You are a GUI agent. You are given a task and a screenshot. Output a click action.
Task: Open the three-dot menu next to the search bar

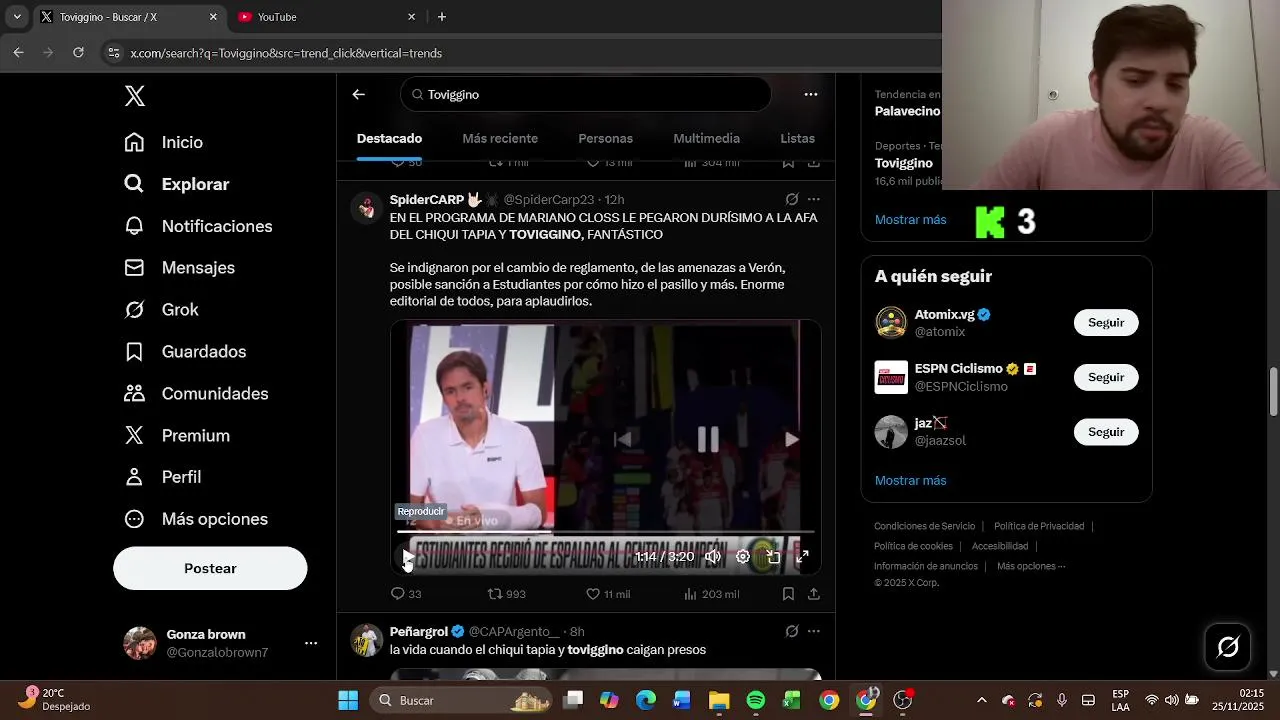[x=811, y=94]
